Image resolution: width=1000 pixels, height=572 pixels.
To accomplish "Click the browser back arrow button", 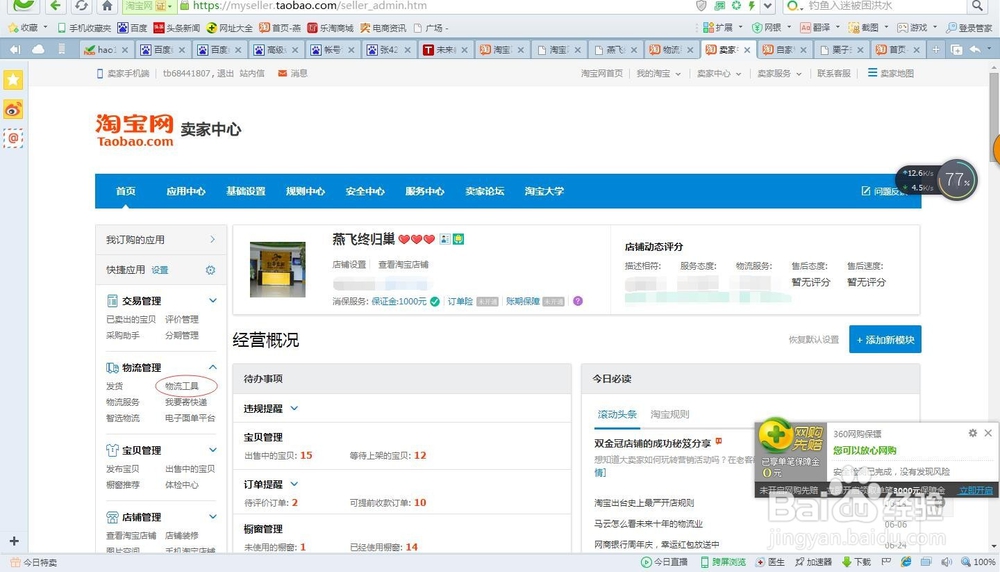I will coord(55,6).
